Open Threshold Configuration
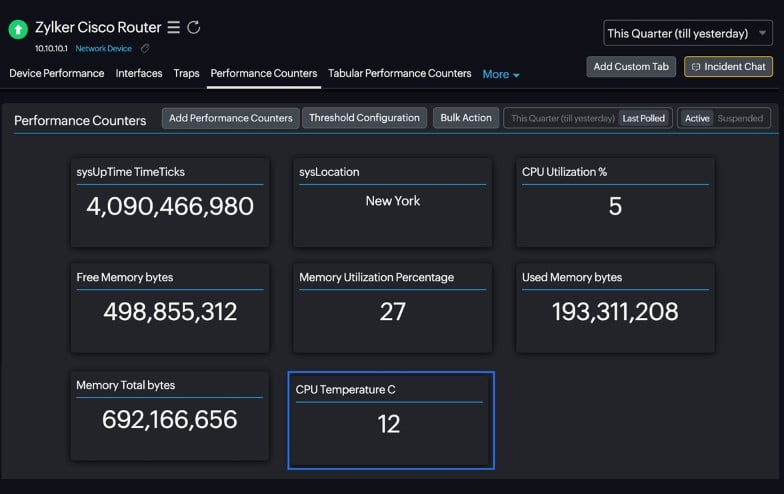 364,118
